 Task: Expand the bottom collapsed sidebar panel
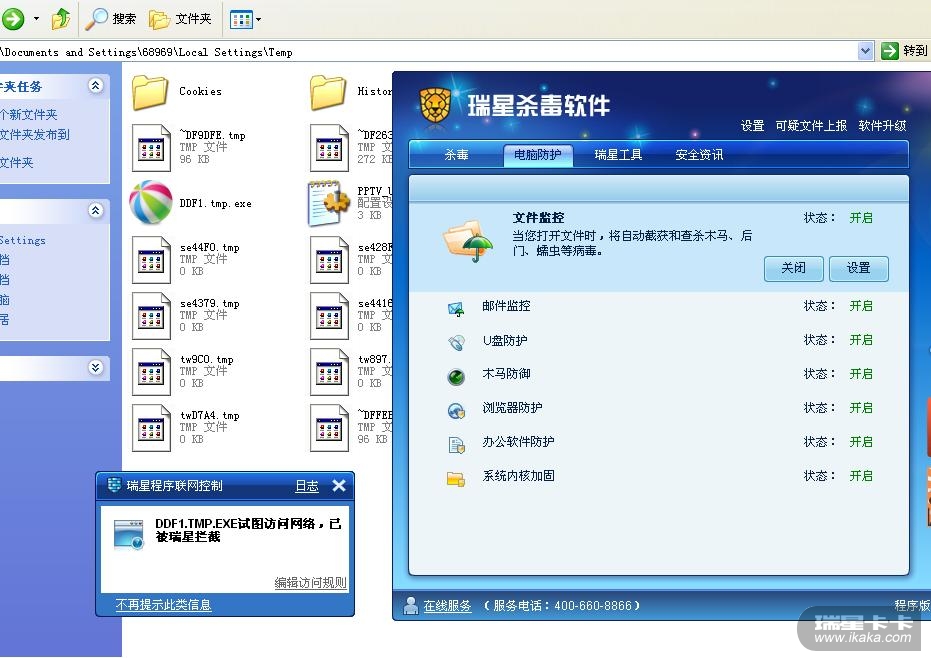[96, 367]
